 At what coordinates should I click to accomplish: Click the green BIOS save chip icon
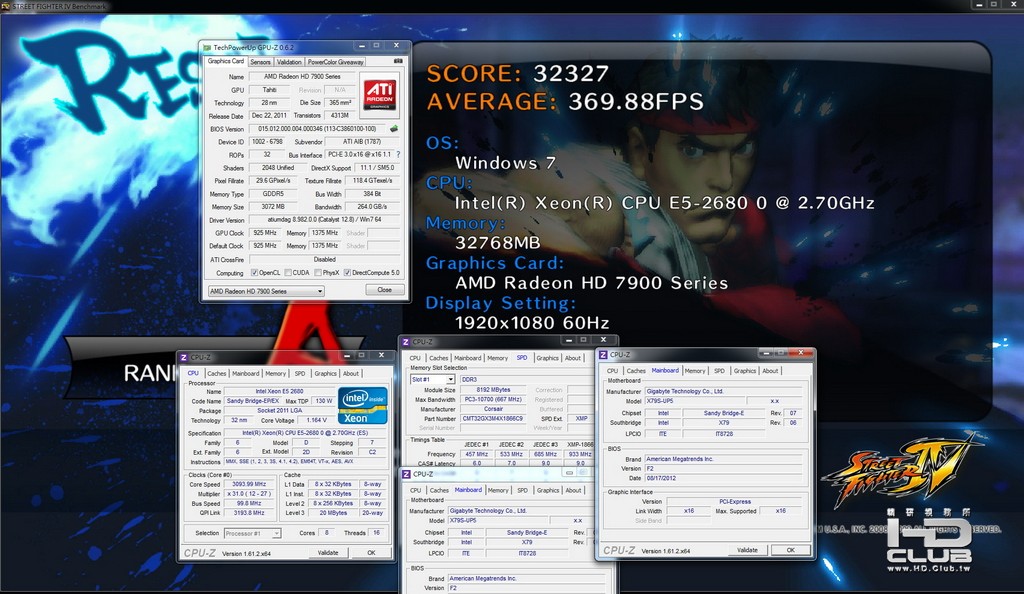[394, 129]
